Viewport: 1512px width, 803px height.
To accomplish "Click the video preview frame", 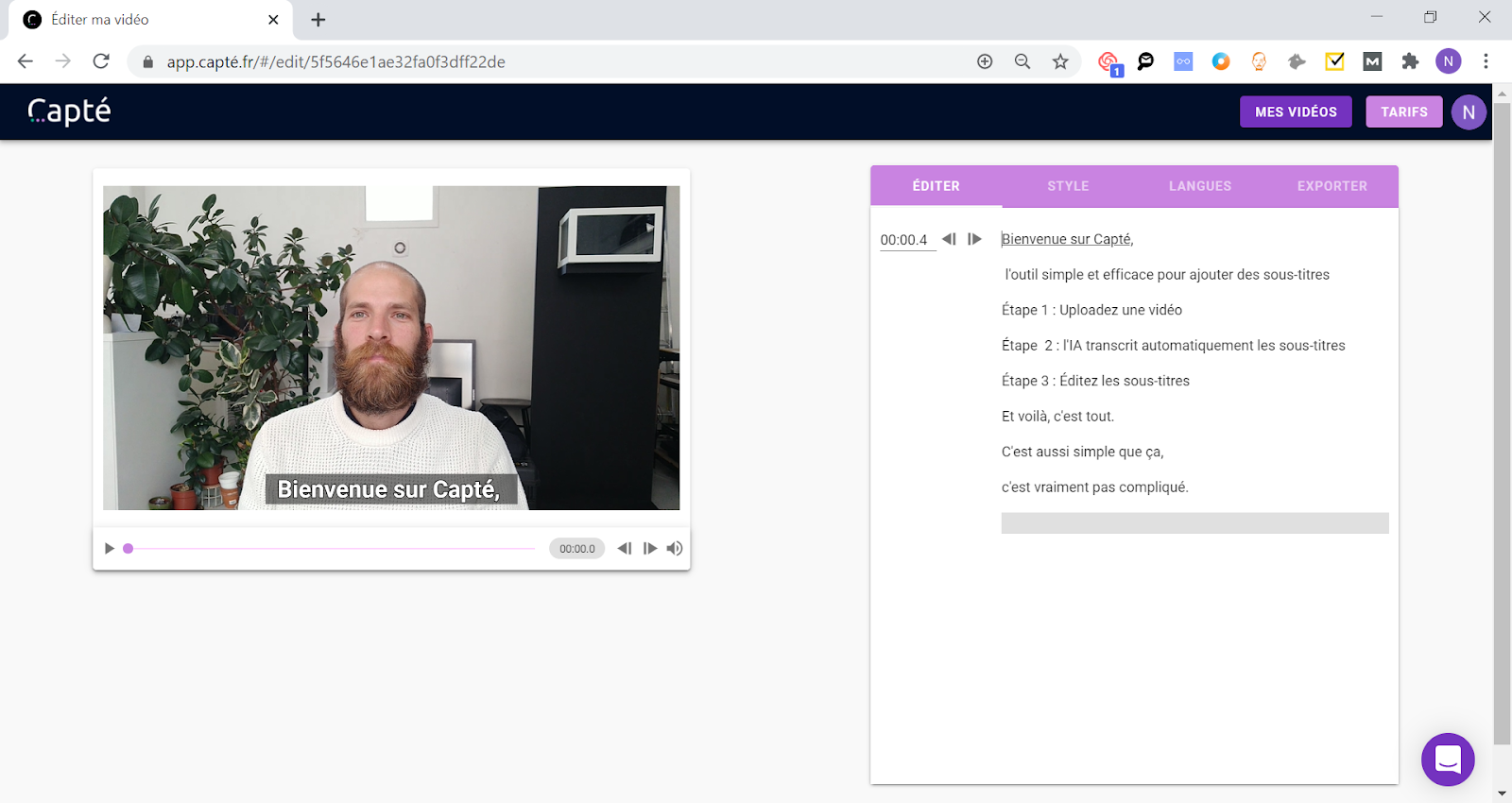I will [391, 348].
